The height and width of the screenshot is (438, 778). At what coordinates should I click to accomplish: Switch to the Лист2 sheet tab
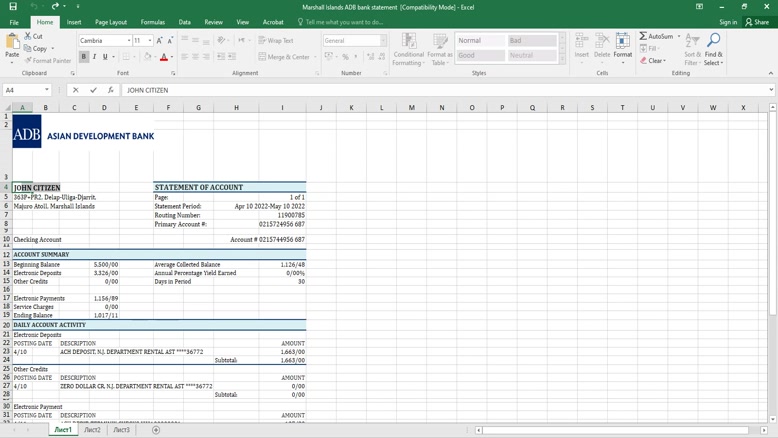(92, 430)
